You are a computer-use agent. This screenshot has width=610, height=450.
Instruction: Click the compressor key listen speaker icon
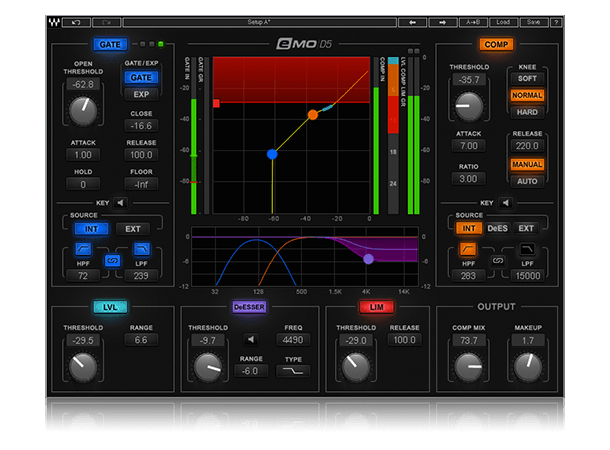point(505,203)
